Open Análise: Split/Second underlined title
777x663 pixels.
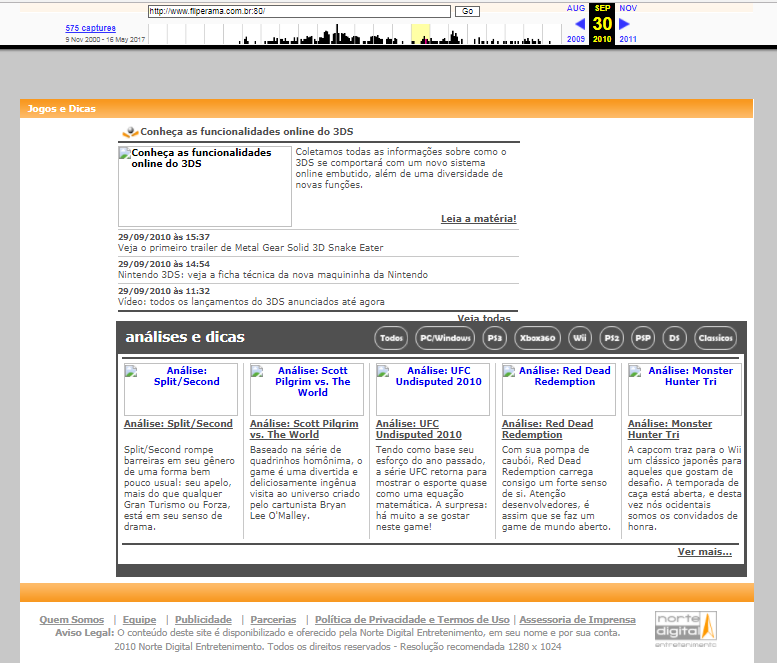click(x=178, y=424)
